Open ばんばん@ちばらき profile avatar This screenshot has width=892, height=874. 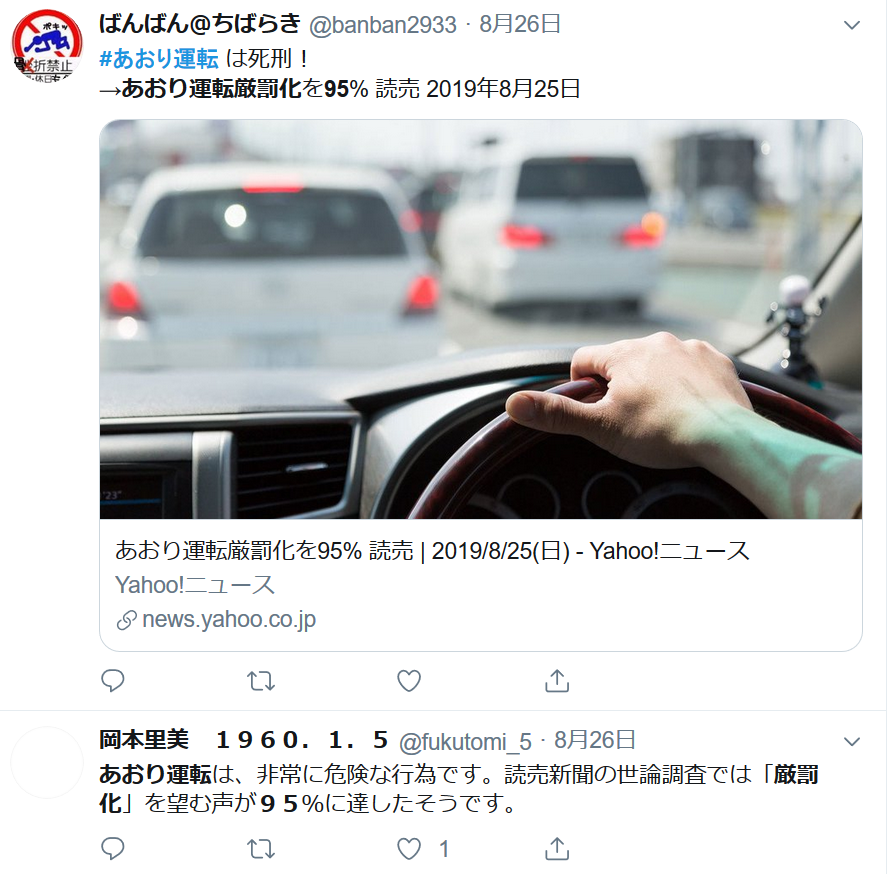(47, 46)
